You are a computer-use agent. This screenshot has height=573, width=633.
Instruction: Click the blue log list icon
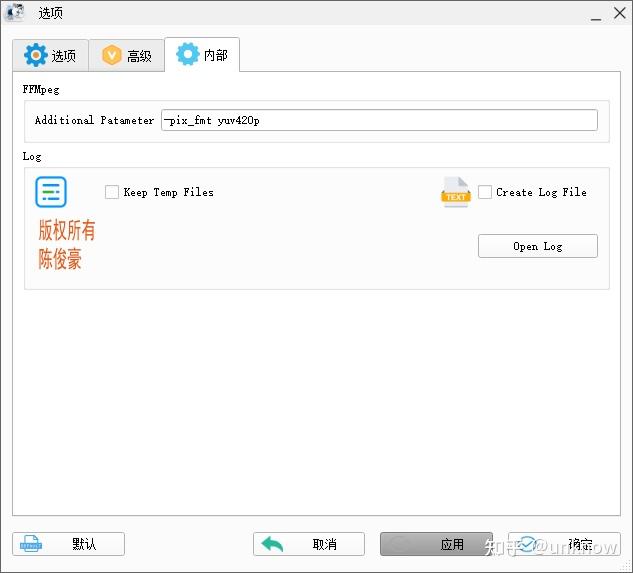[51, 192]
